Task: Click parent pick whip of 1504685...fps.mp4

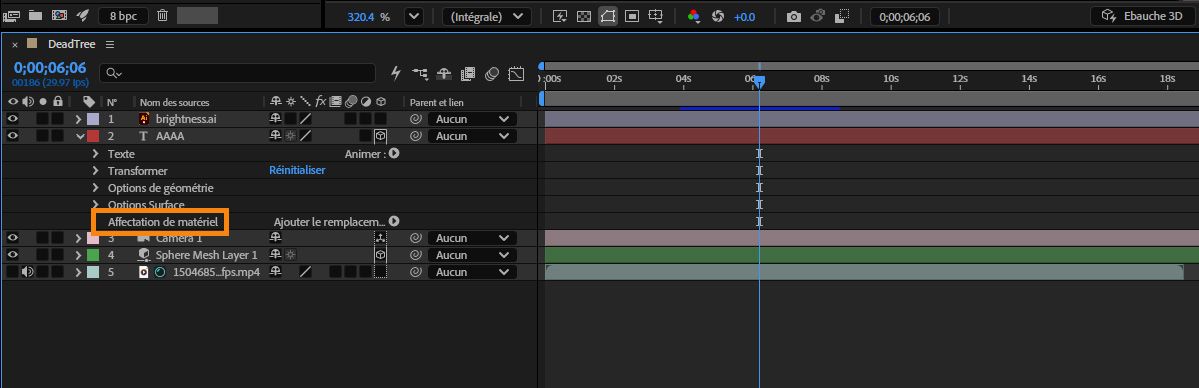Action: [x=416, y=272]
